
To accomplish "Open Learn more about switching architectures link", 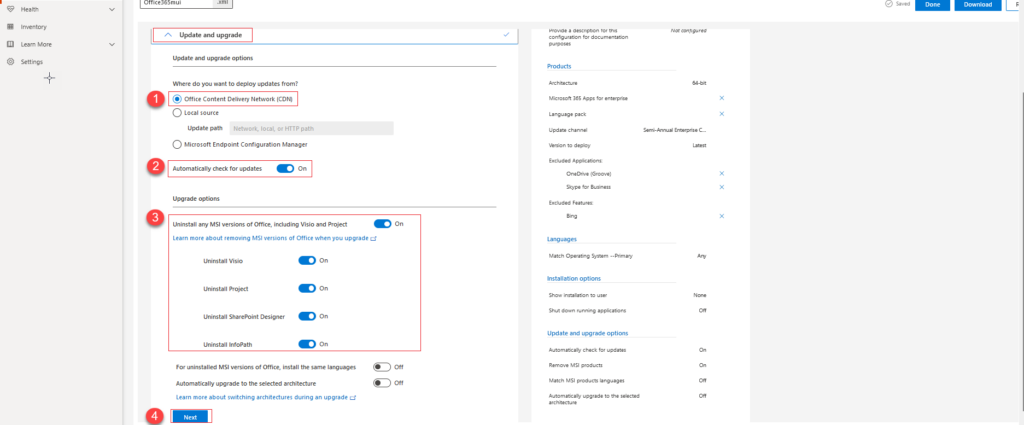I will [262, 397].
